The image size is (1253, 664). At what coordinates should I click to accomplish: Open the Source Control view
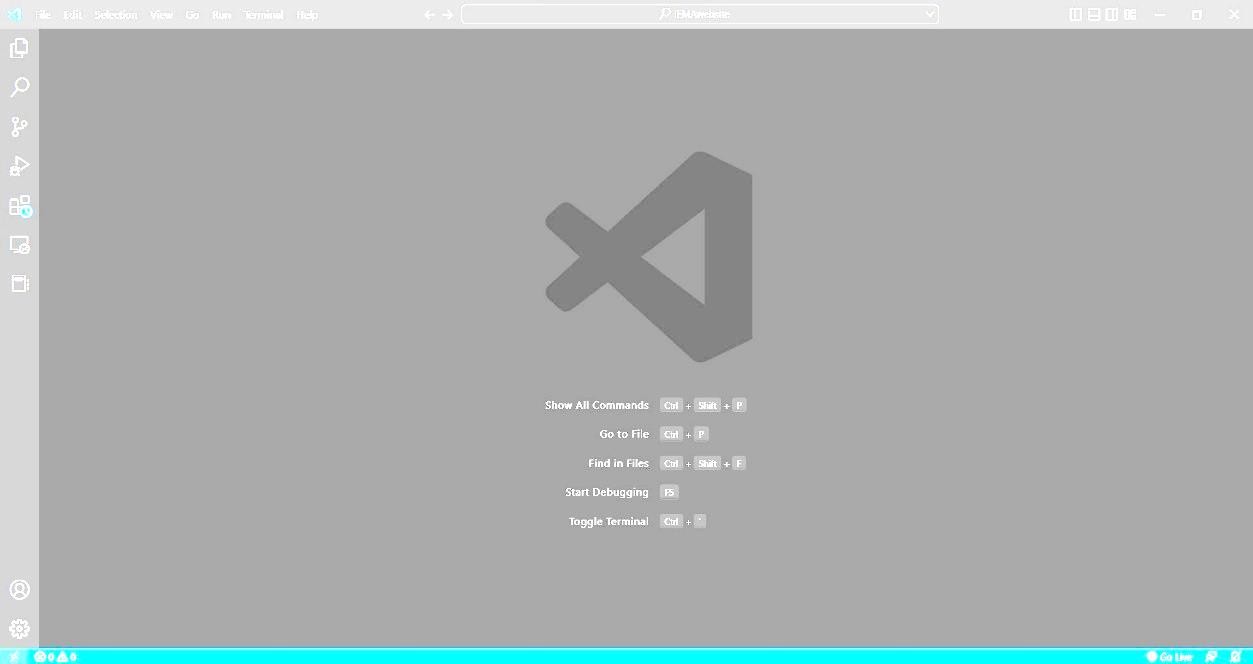point(19,127)
